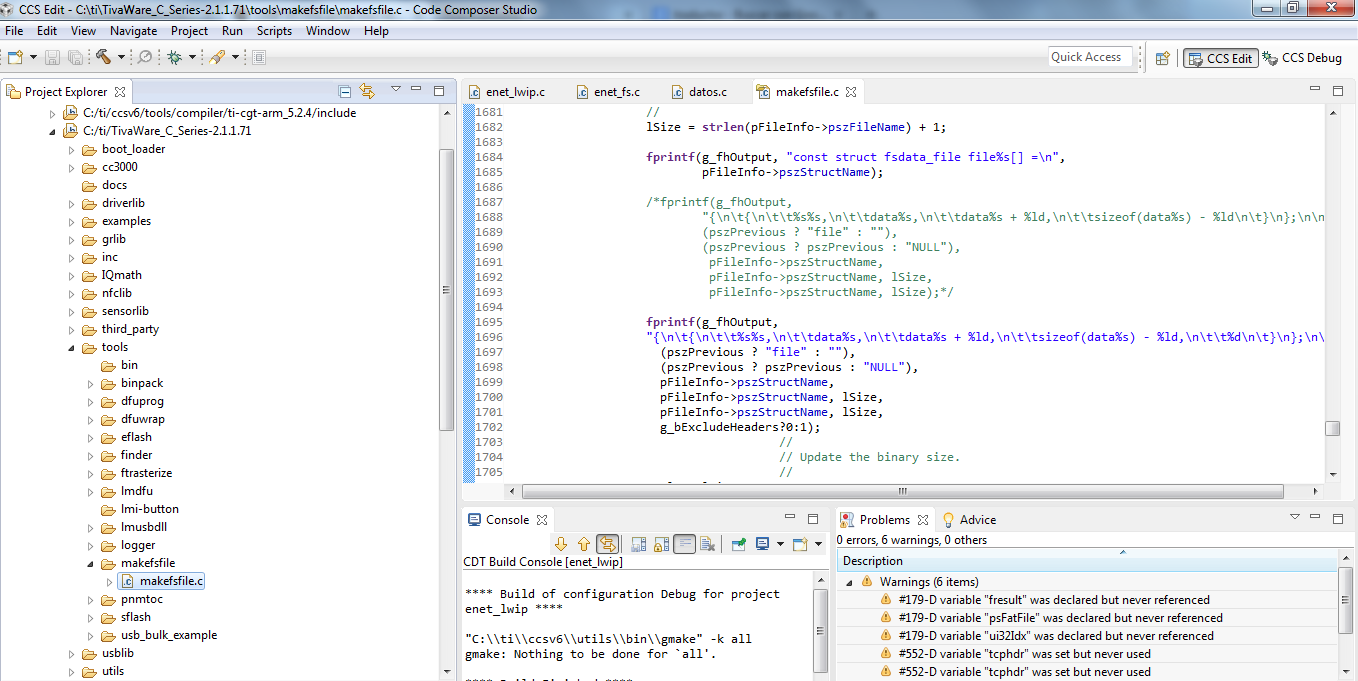
Task: Click the Open Perspective icon
Action: (1162, 58)
